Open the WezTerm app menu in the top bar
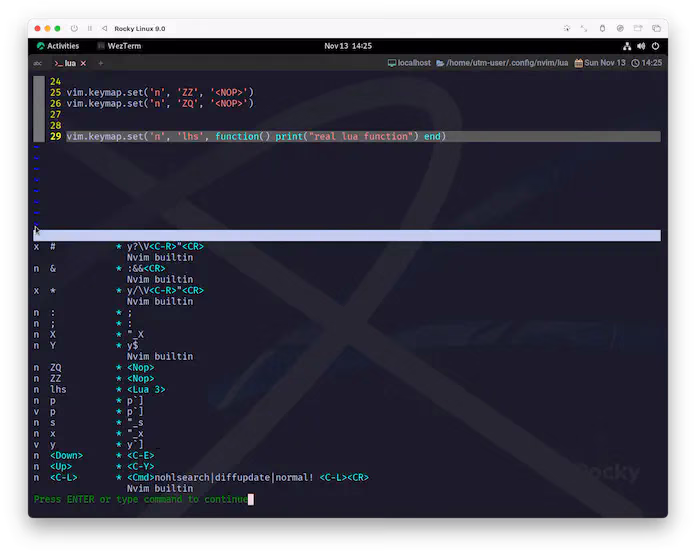 (119, 46)
